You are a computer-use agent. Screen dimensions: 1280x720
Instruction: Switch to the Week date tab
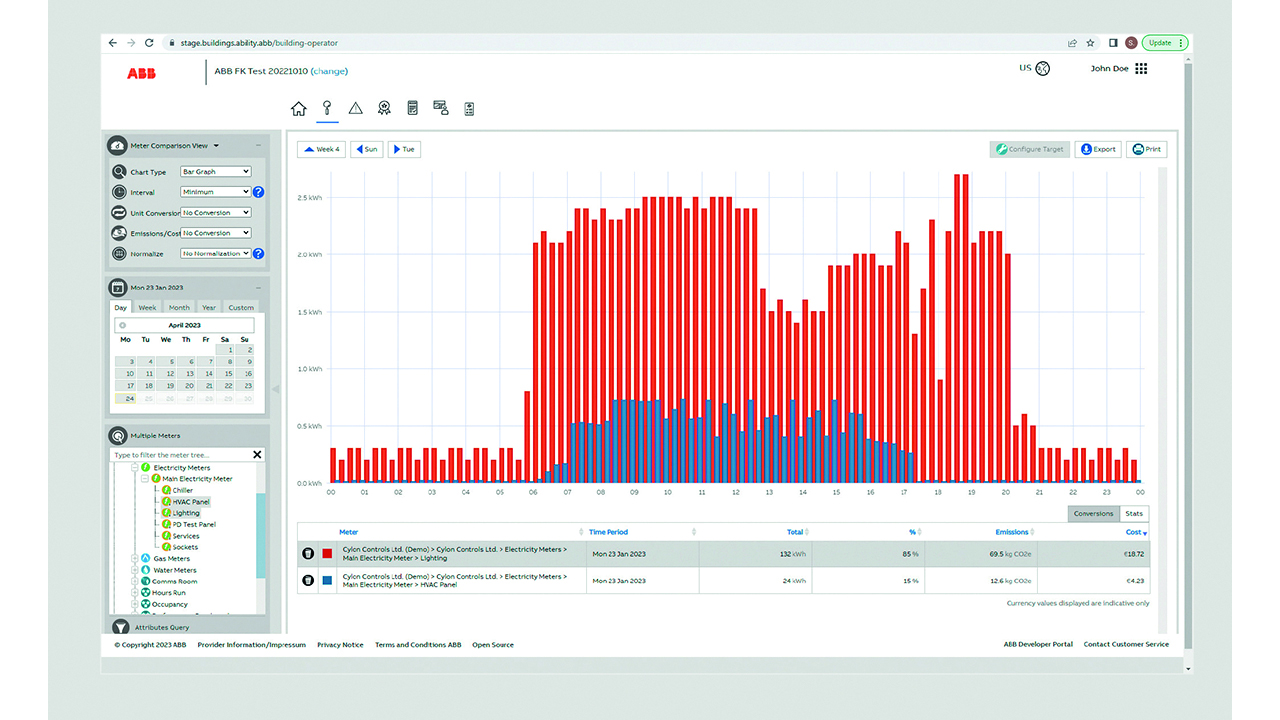click(147, 308)
